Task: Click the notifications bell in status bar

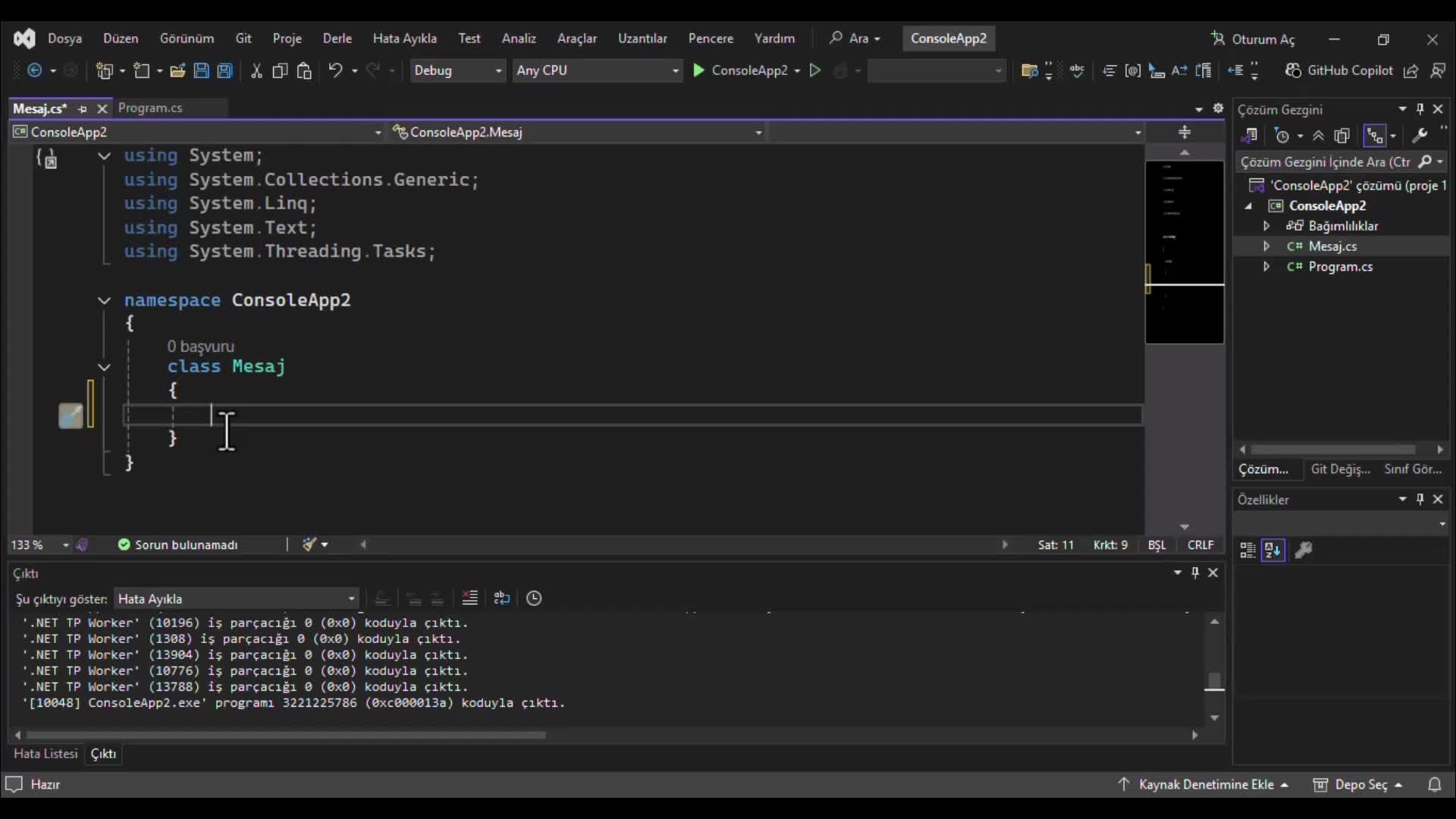Action: pyautogui.click(x=1435, y=785)
